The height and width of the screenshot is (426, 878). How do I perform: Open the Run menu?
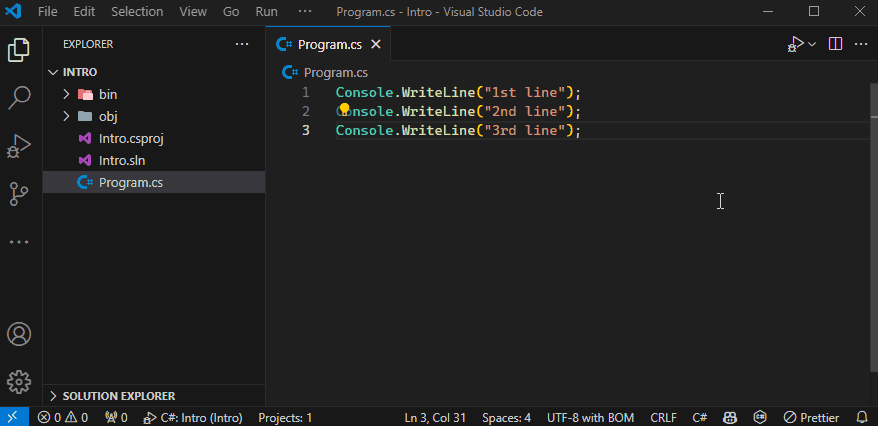(267, 12)
